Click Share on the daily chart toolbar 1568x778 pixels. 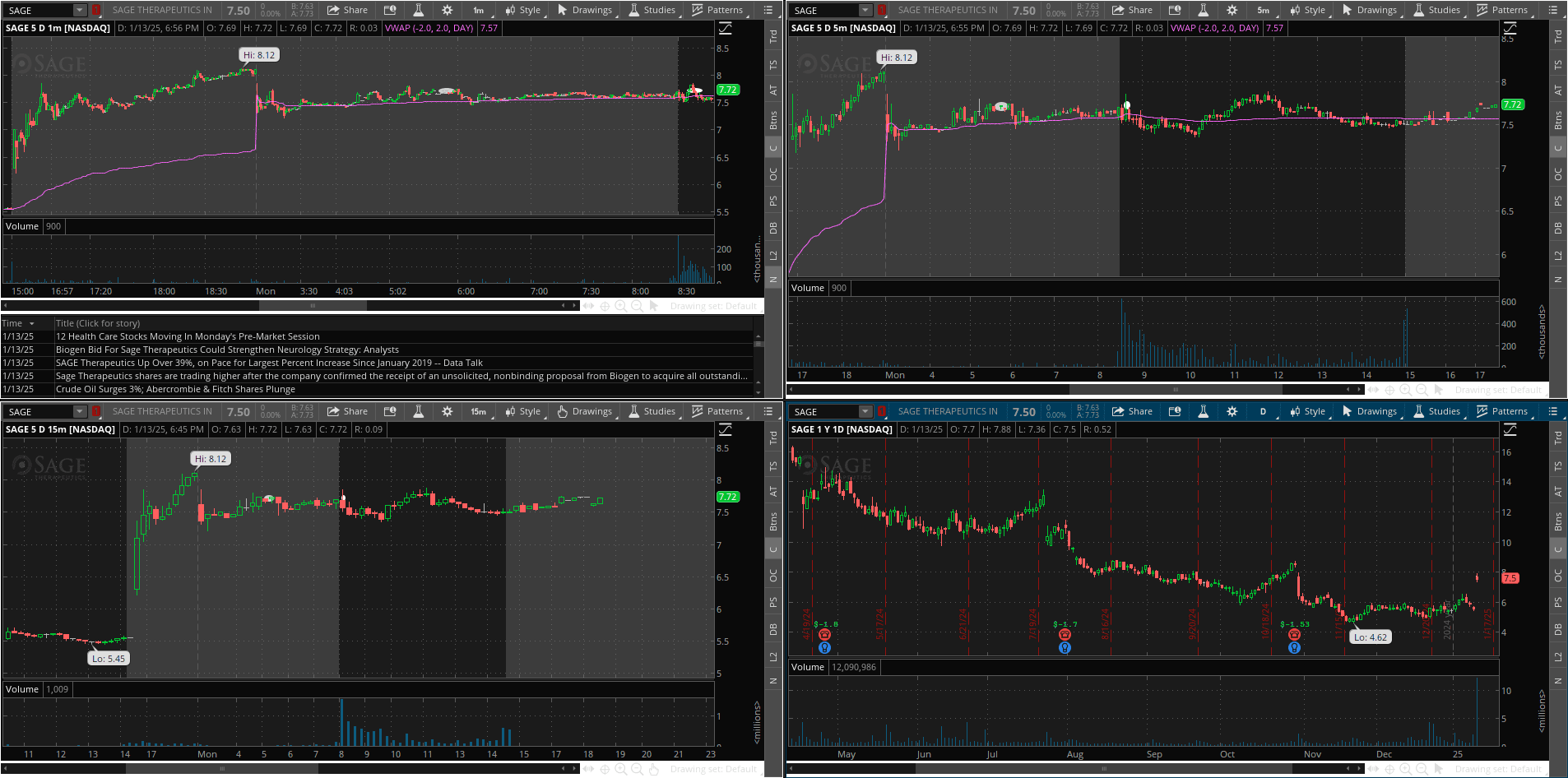(x=1132, y=411)
